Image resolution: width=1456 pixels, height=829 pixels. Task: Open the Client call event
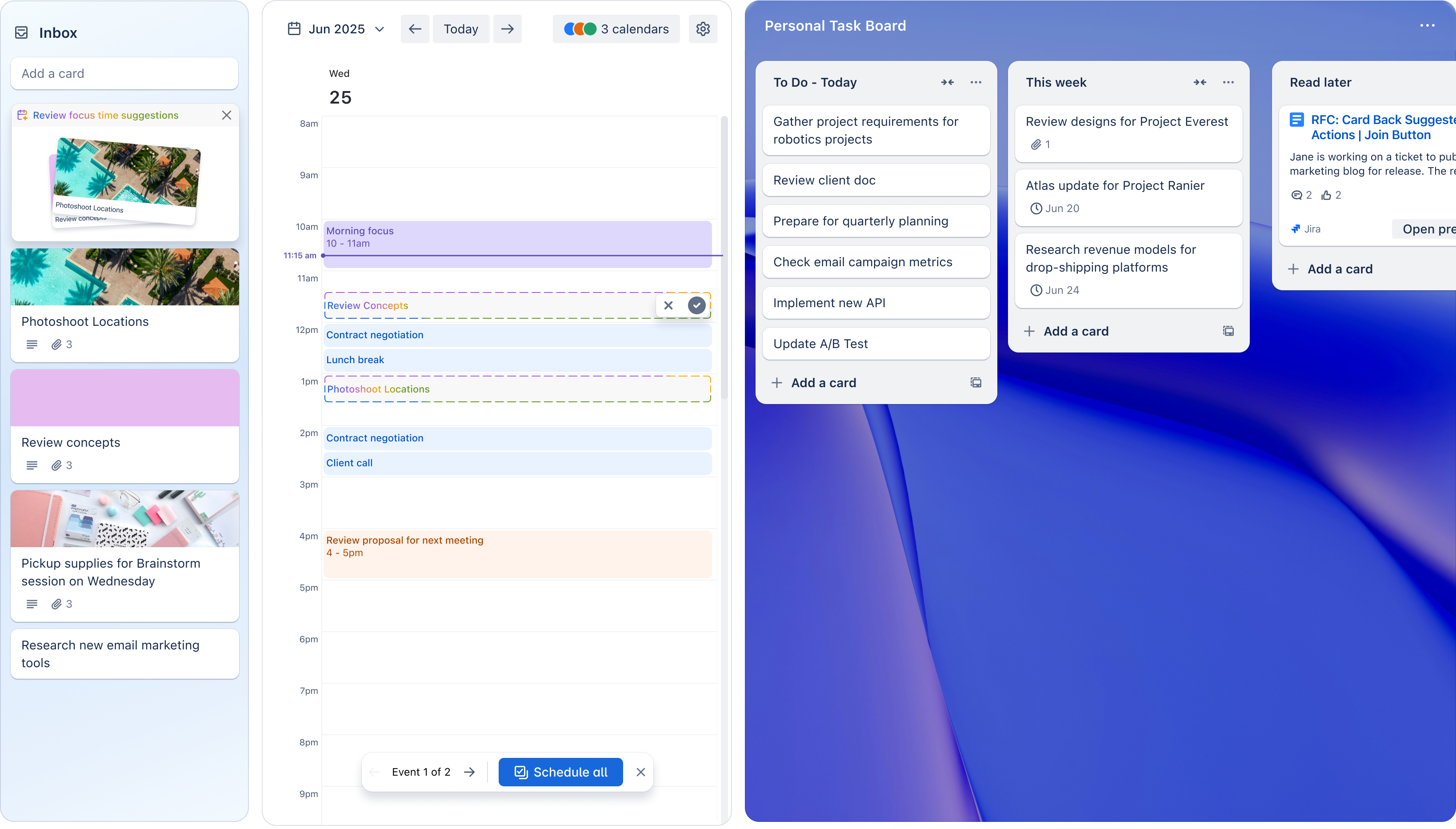pyautogui.click(x=517, y=464)
